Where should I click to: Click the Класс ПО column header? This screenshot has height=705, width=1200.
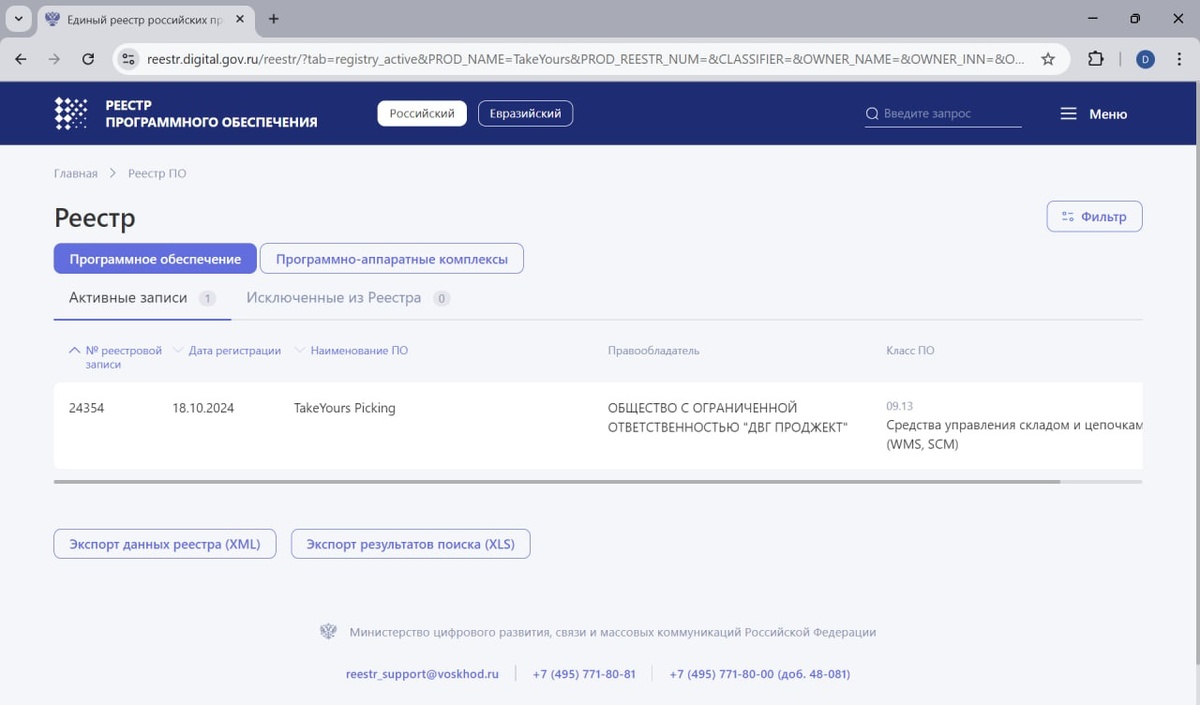pos(910,351)
